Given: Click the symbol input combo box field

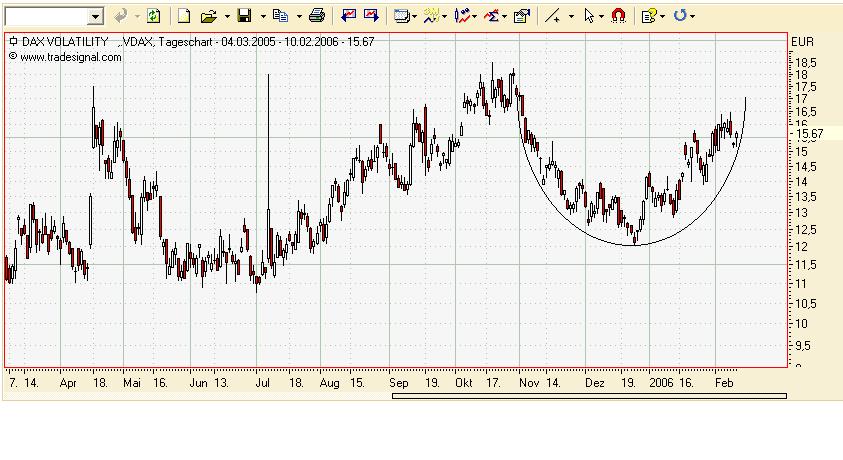Looking at the screenshot, I should [47, 17].
